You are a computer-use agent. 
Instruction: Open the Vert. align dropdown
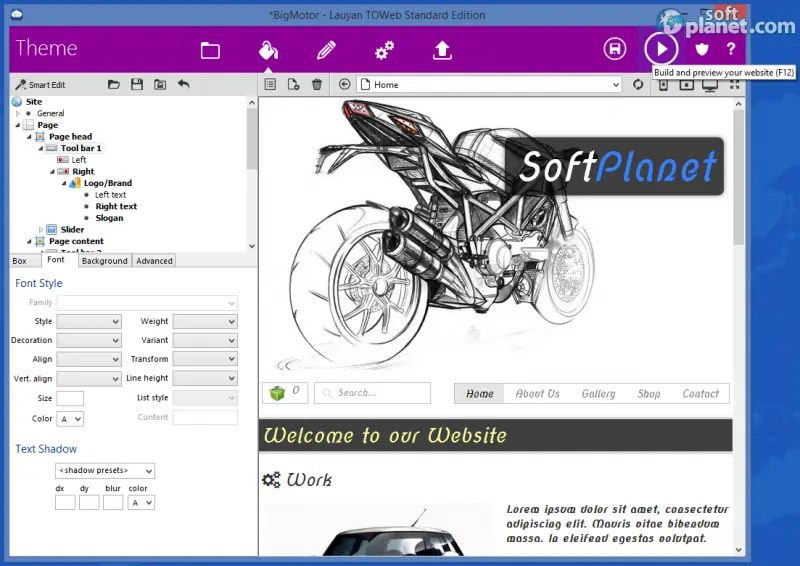[89, 378]
